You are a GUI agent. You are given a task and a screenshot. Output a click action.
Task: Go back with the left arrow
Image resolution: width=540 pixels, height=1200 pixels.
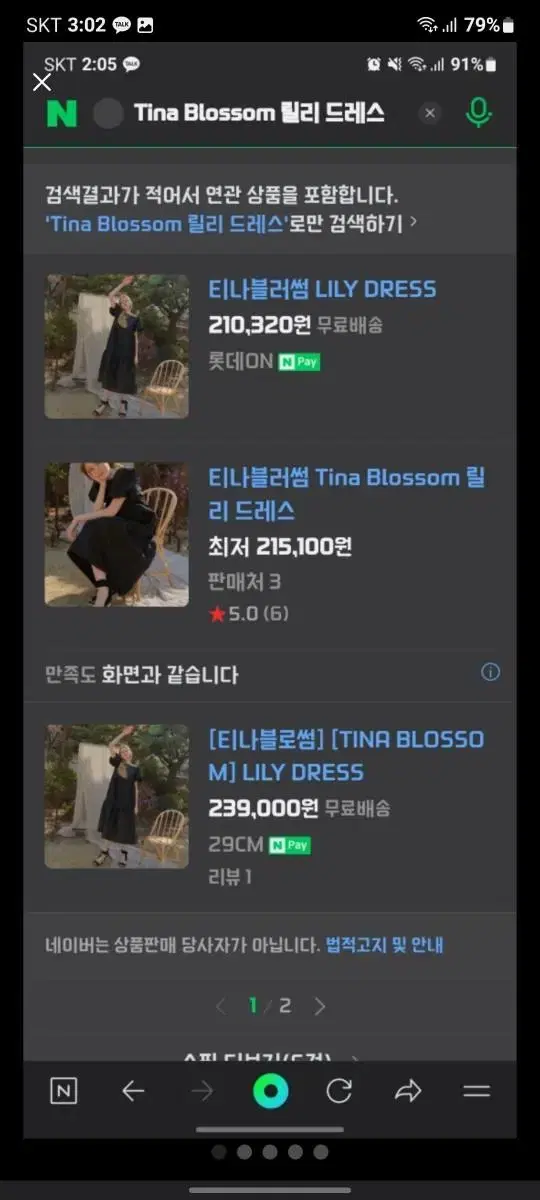click(133, 1091)
